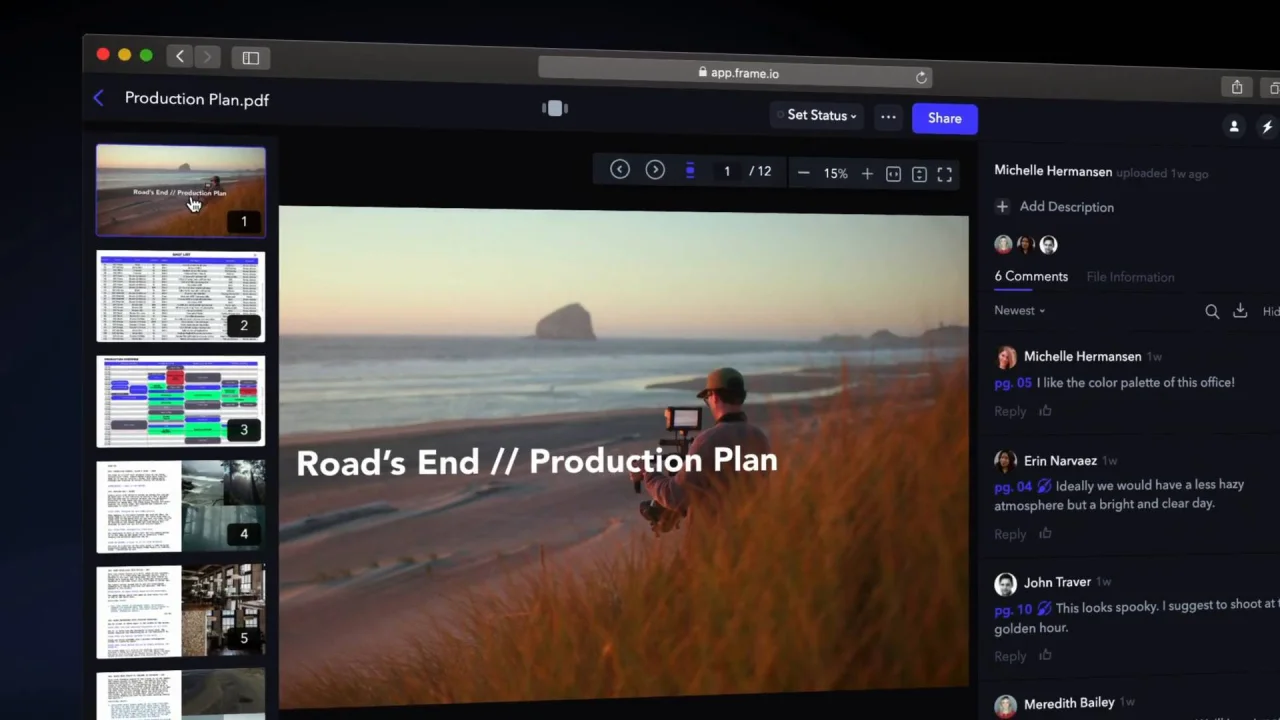Download comments icon
The height and width of the screenshot is (720, 1280).
click(x=1240, y=311)
